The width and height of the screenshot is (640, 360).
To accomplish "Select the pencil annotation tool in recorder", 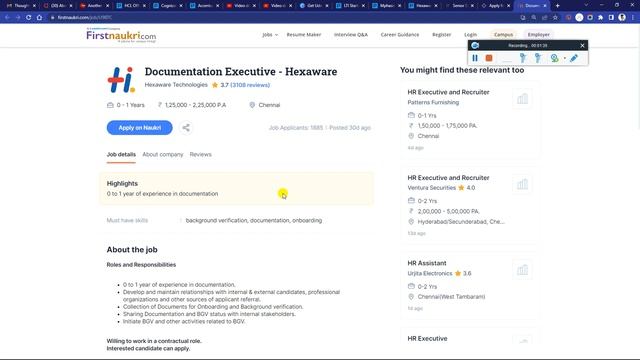I will (x=574, y=58).
